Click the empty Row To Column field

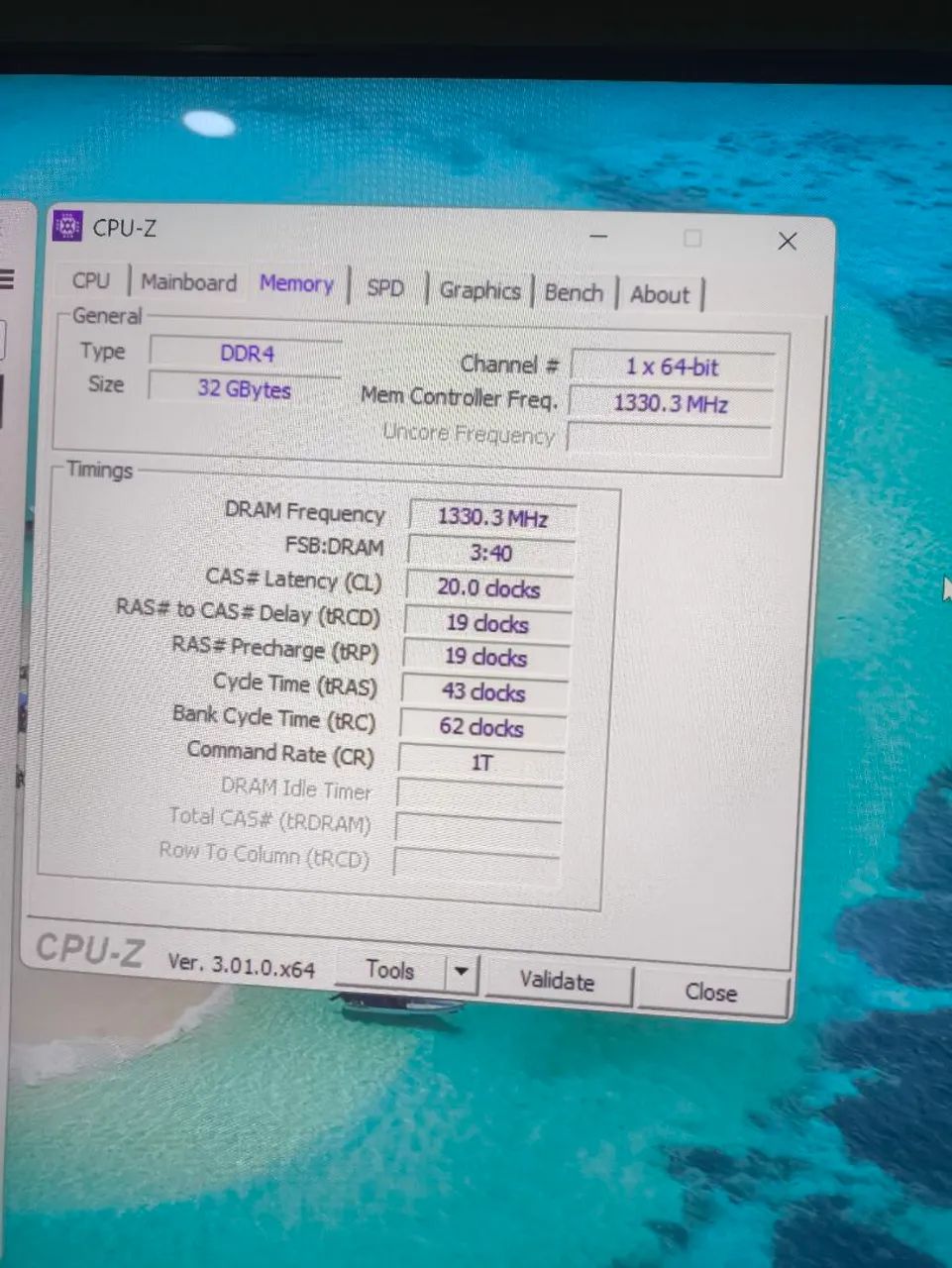tap(476, 862)
